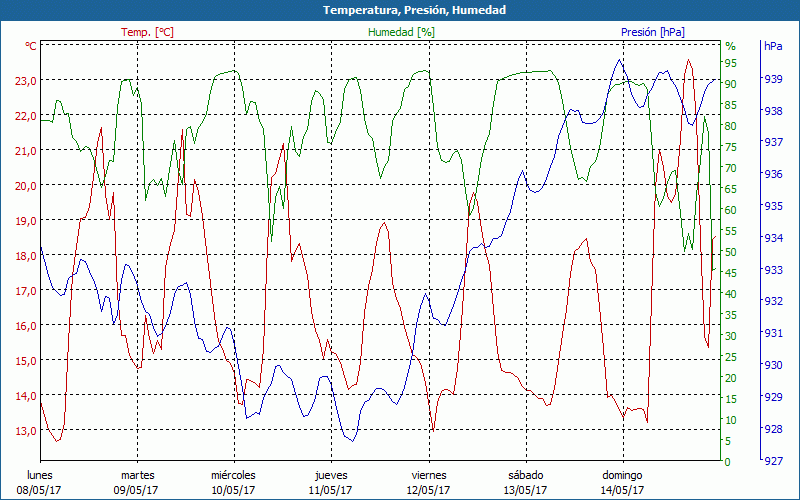This screenshot has width=800, height=500.
Task: Select the viernes 12/05/17 date label
Action: point(428,482)
